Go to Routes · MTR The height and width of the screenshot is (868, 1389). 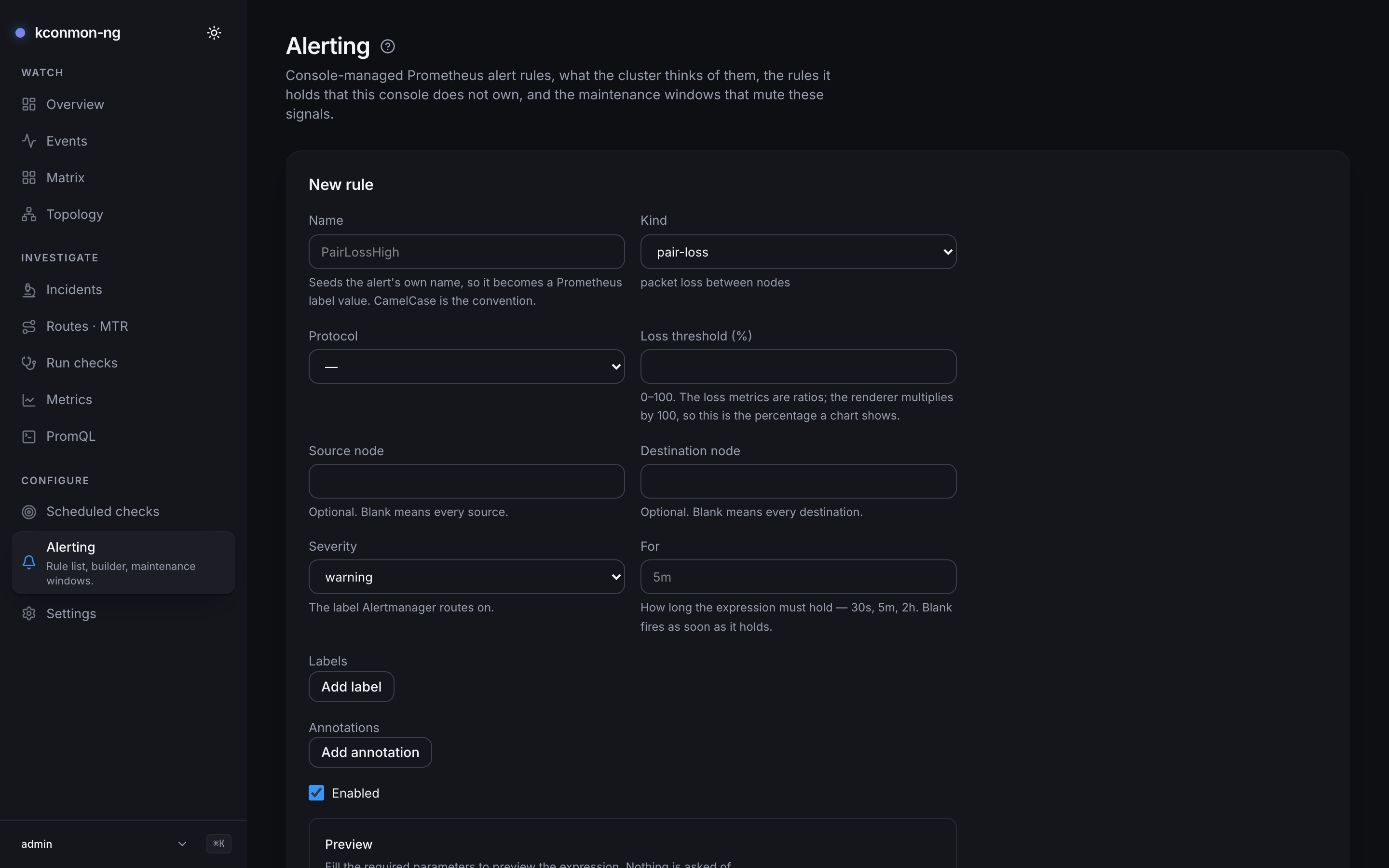tap(123, 326)
